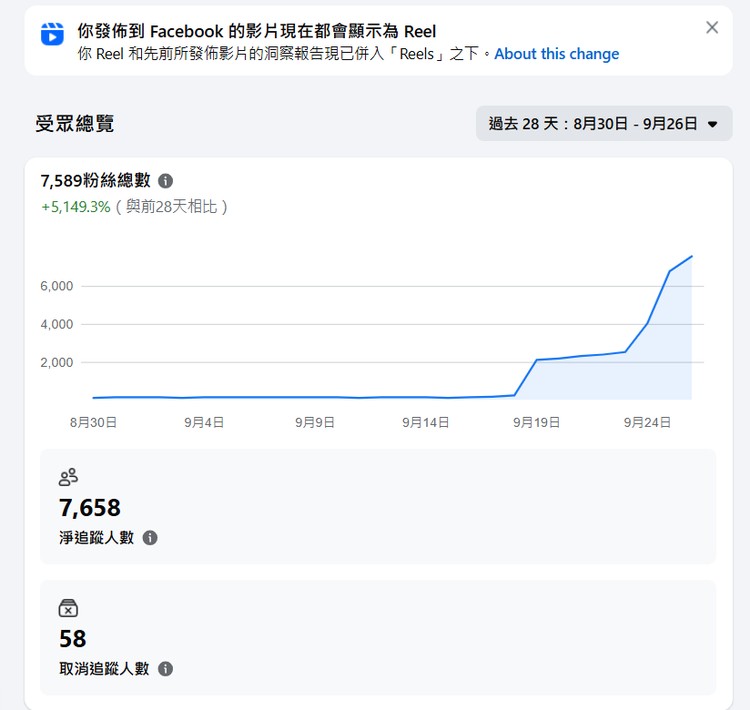Click the net followers people icon
Viewport: 750px width, 710px height.
tap(68, 477)
